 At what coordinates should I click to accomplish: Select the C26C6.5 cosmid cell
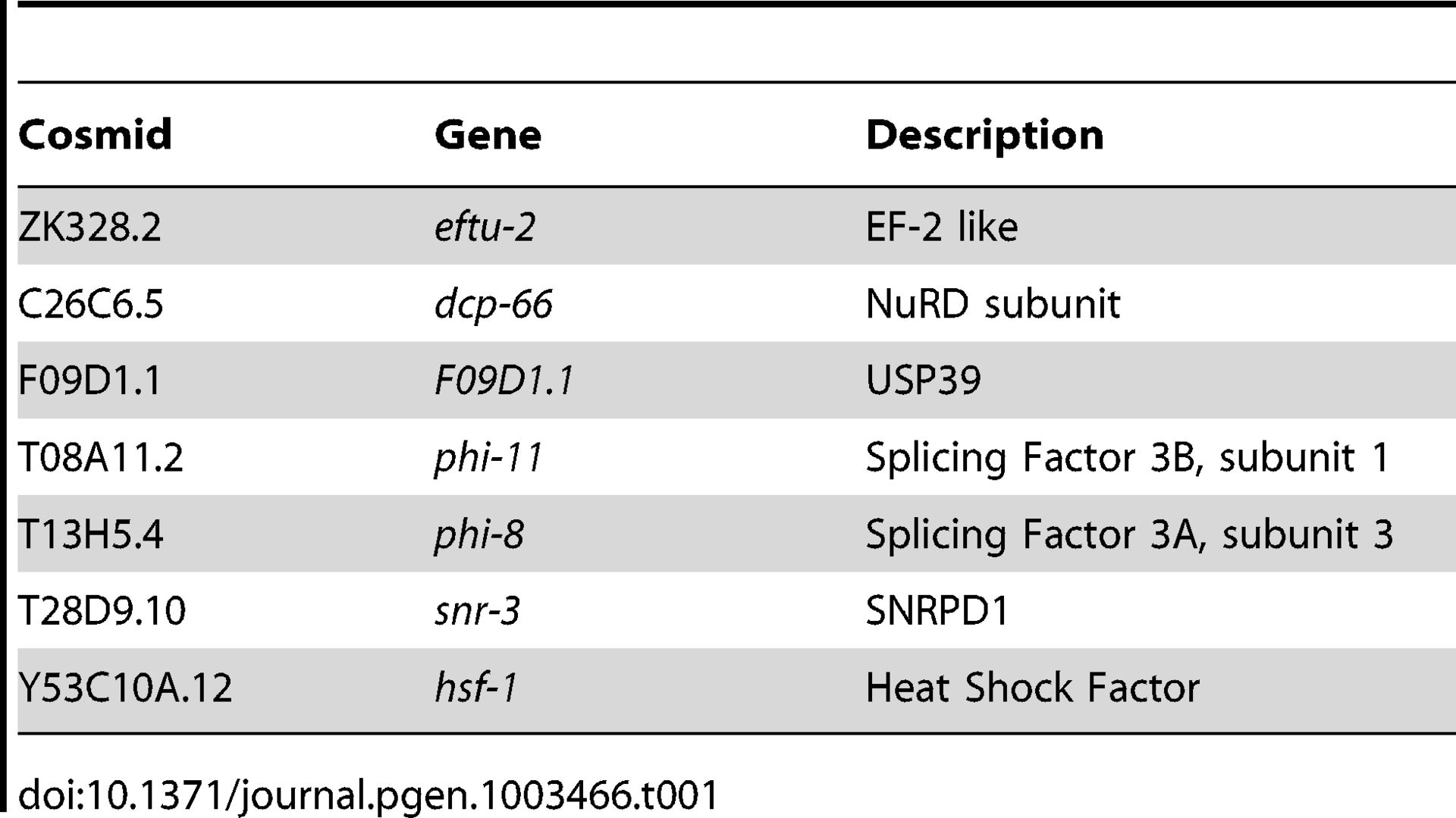coord(90,304)
